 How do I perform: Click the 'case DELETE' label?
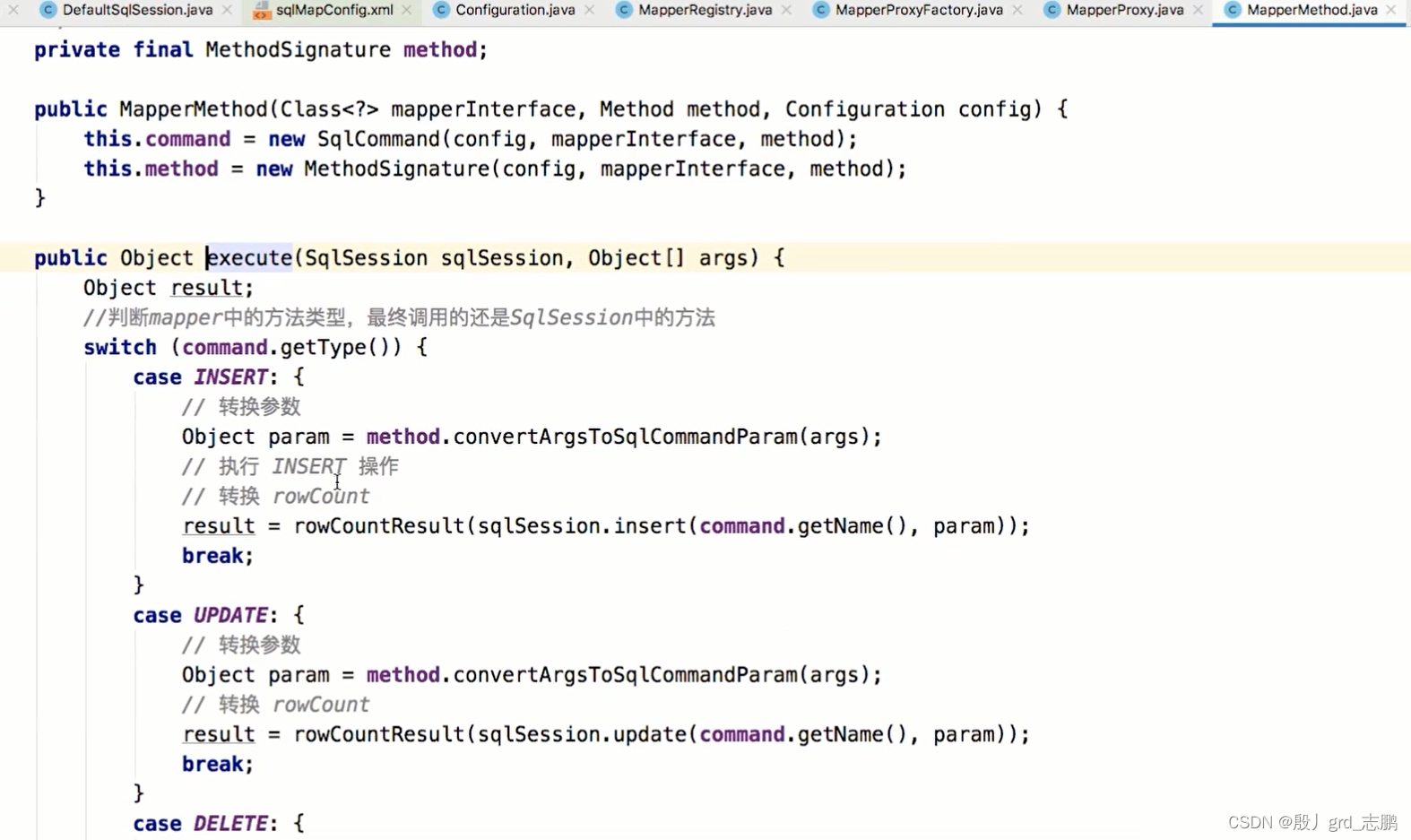pyautogui.click(x=201, y=824)
